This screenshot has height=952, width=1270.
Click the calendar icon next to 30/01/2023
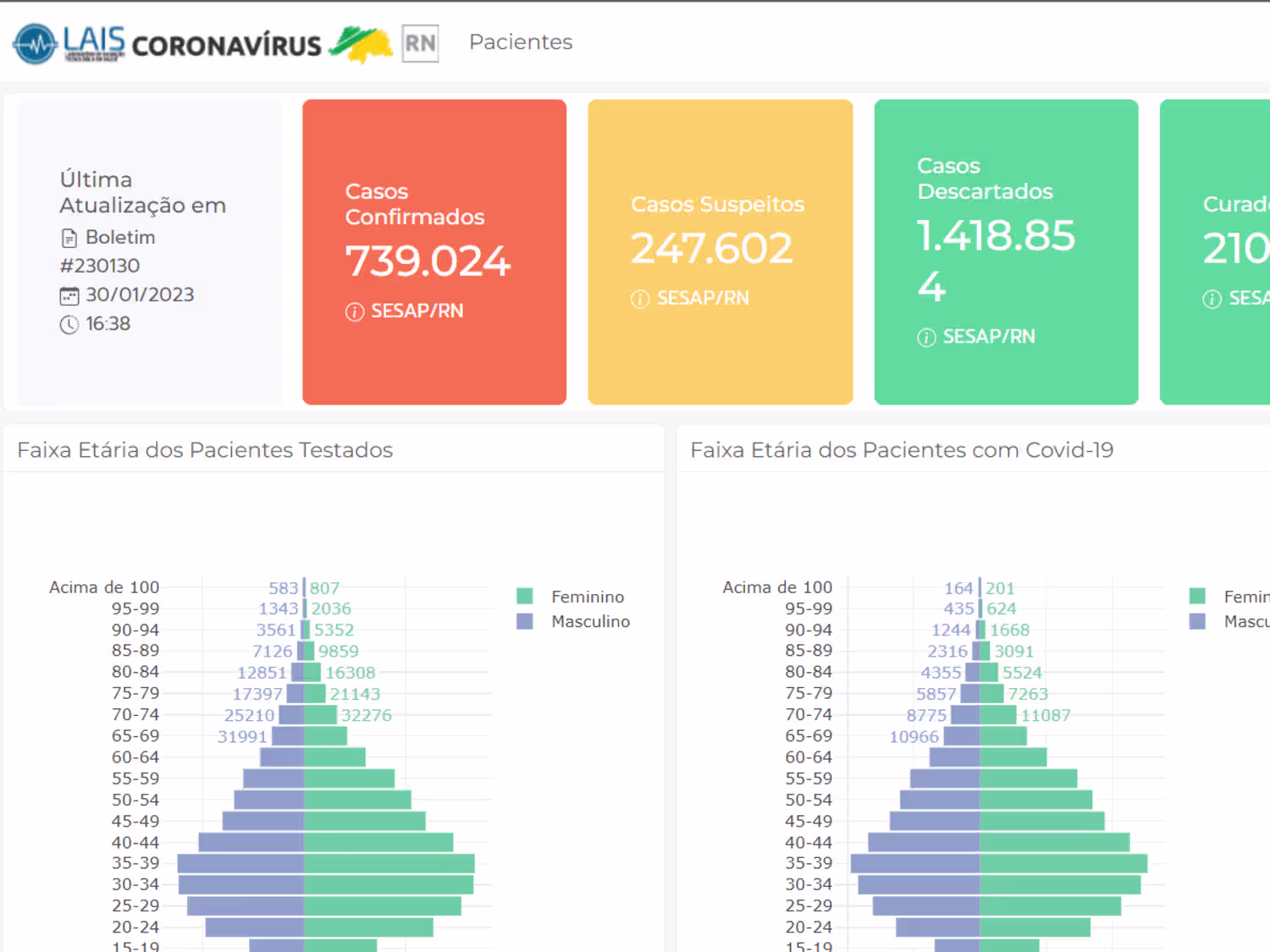pos(69,295)
